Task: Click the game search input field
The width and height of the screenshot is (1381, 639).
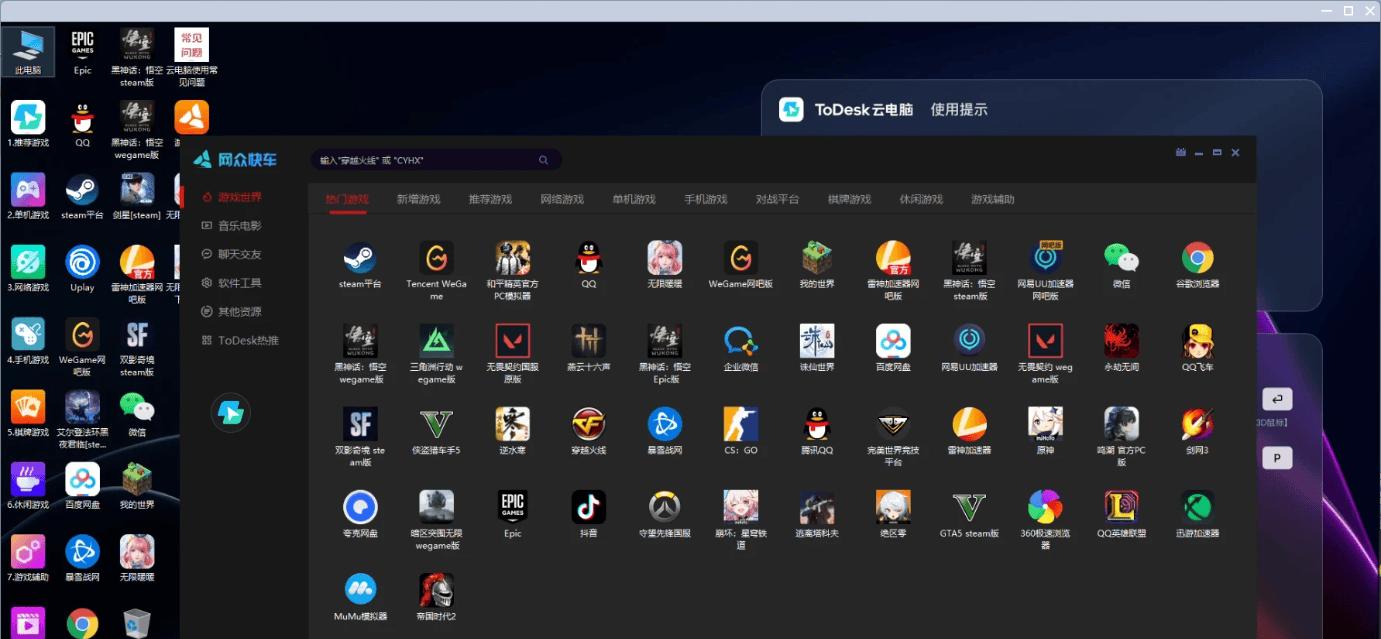Action: click(x=436, y=160)
